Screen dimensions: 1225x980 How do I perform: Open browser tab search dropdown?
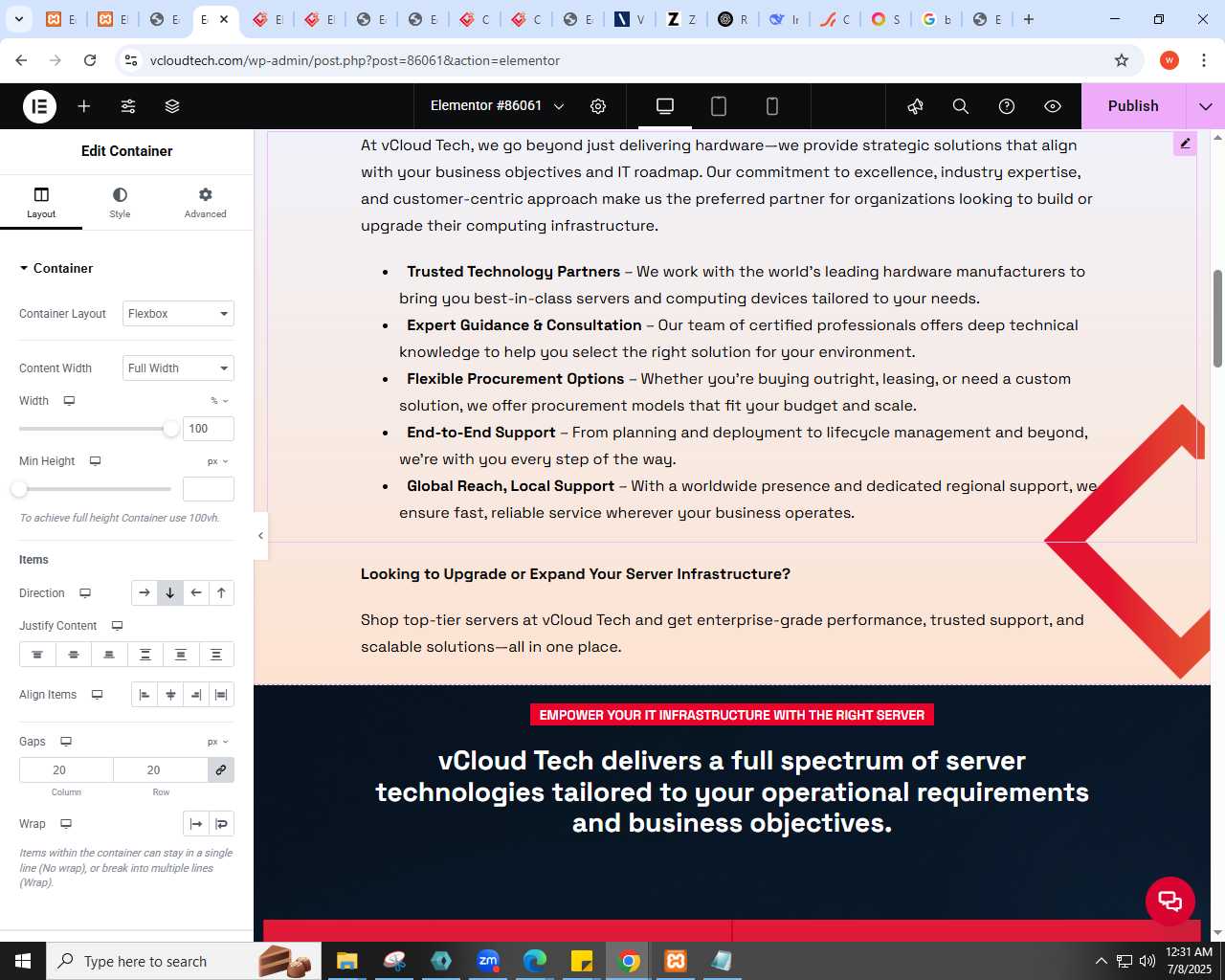pos(19,19)
